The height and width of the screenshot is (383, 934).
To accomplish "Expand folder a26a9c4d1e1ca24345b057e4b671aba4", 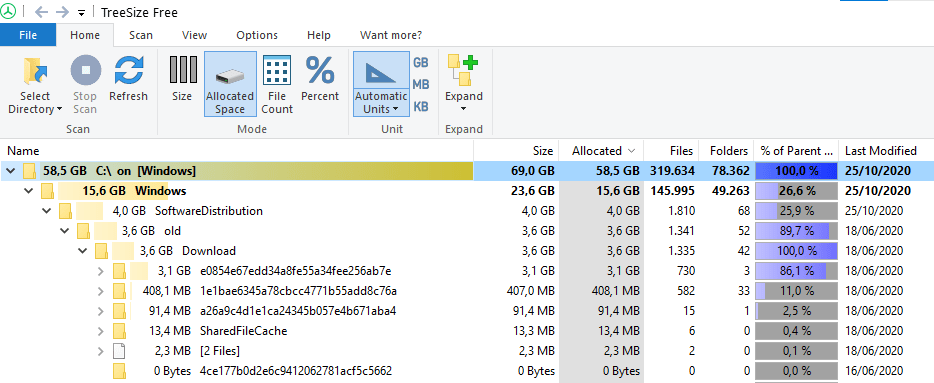I will click(101, 311).
